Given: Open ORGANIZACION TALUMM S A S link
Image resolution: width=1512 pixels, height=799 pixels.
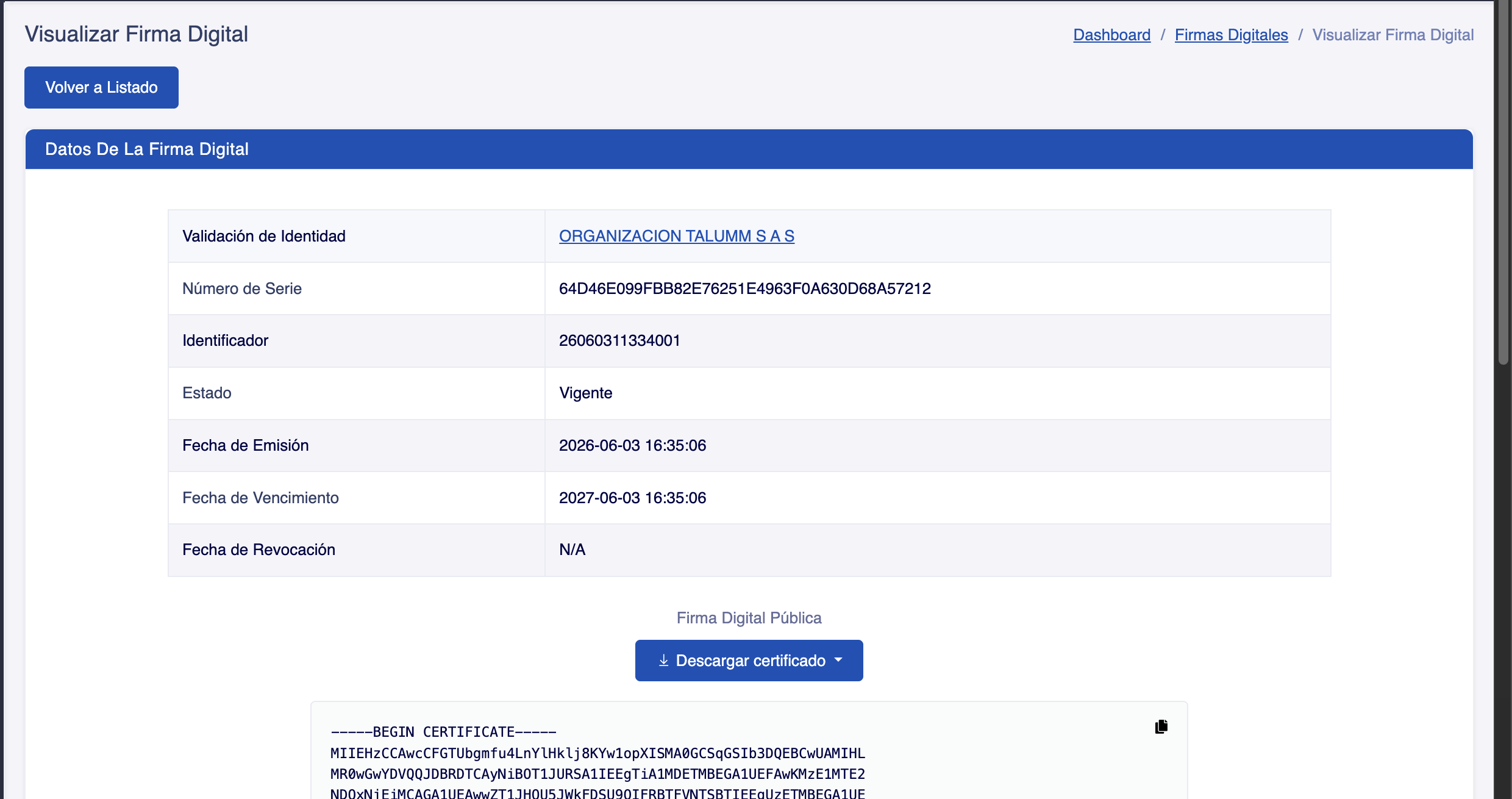Looking at the screenshot, I should (x=676, y=236).
